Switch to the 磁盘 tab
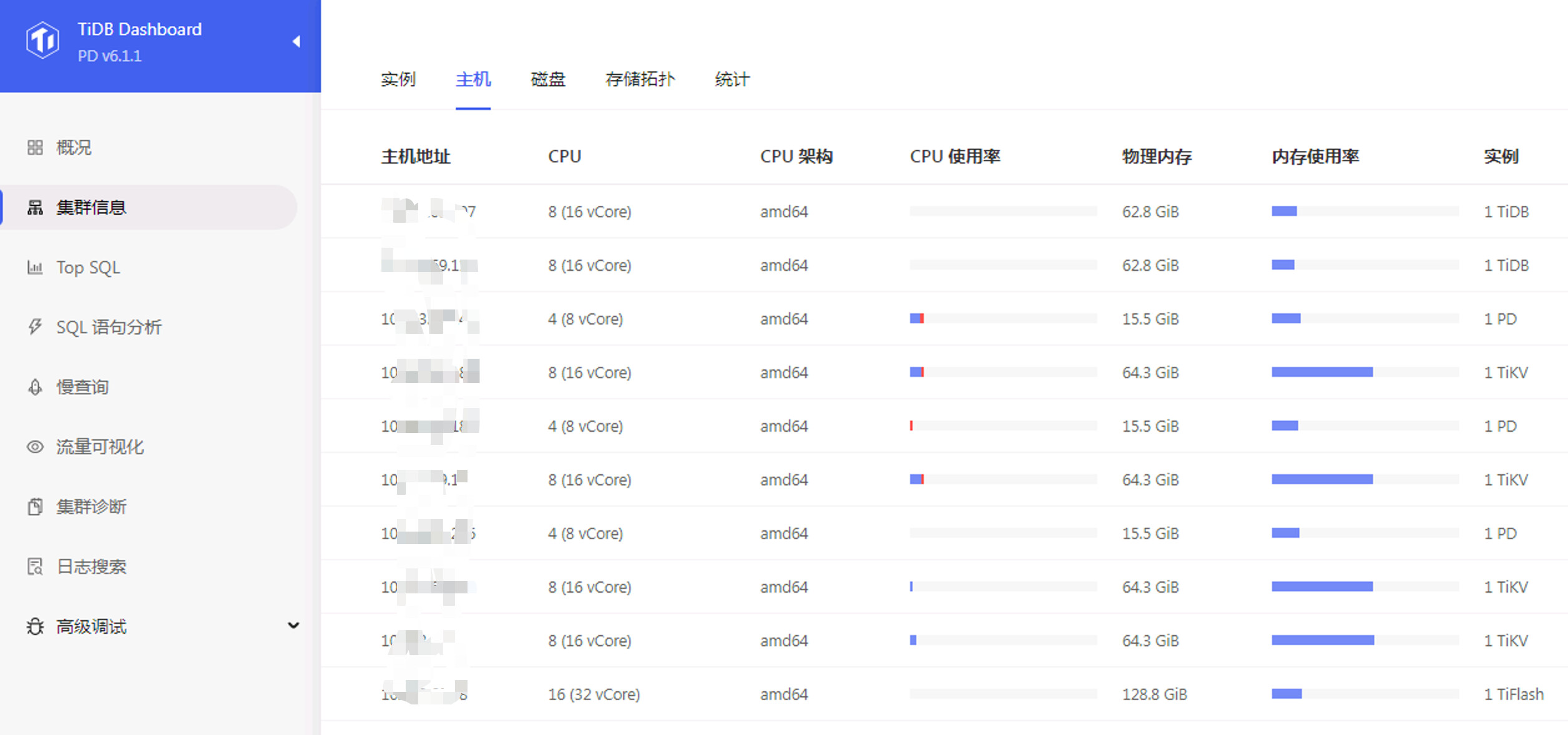Screen dimensions: 1568x735 pyautogui.click(x=547, y=79)
